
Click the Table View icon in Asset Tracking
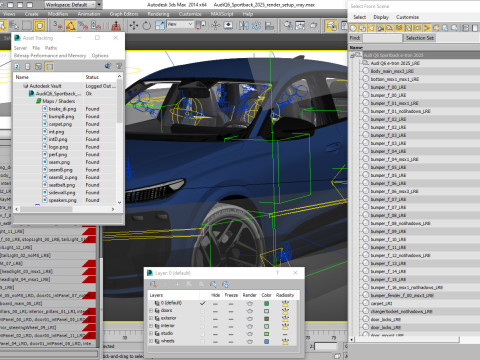(49, 67)
